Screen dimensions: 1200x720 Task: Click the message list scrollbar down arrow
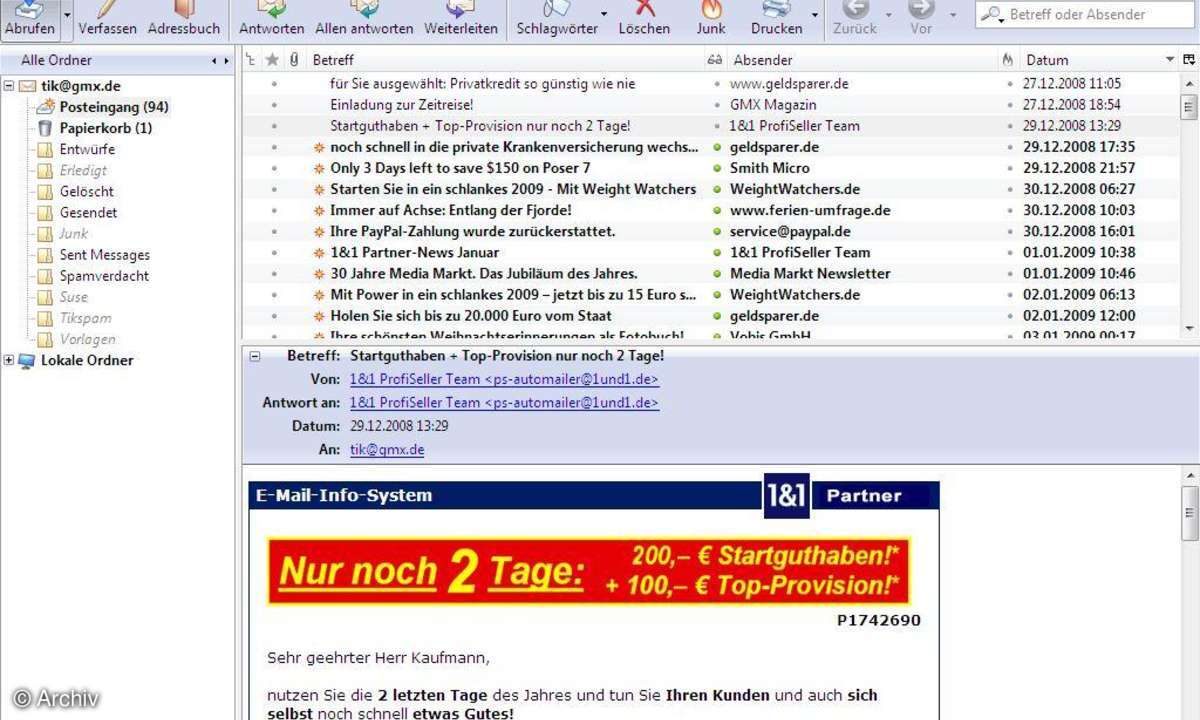pyautogui.click(x=1189, y=327)
